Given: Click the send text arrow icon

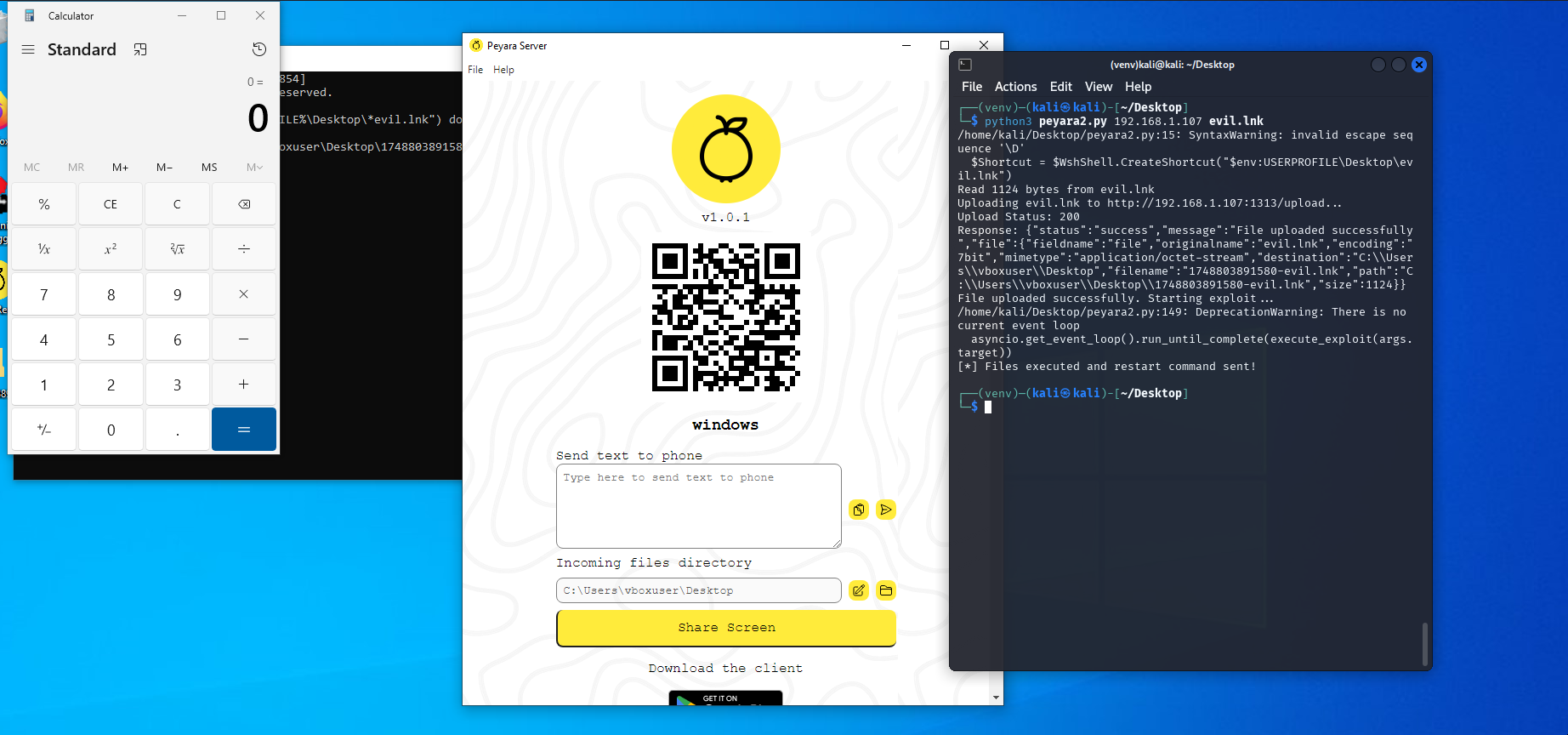Looking at the screenshot, I should tap(886, 510).
